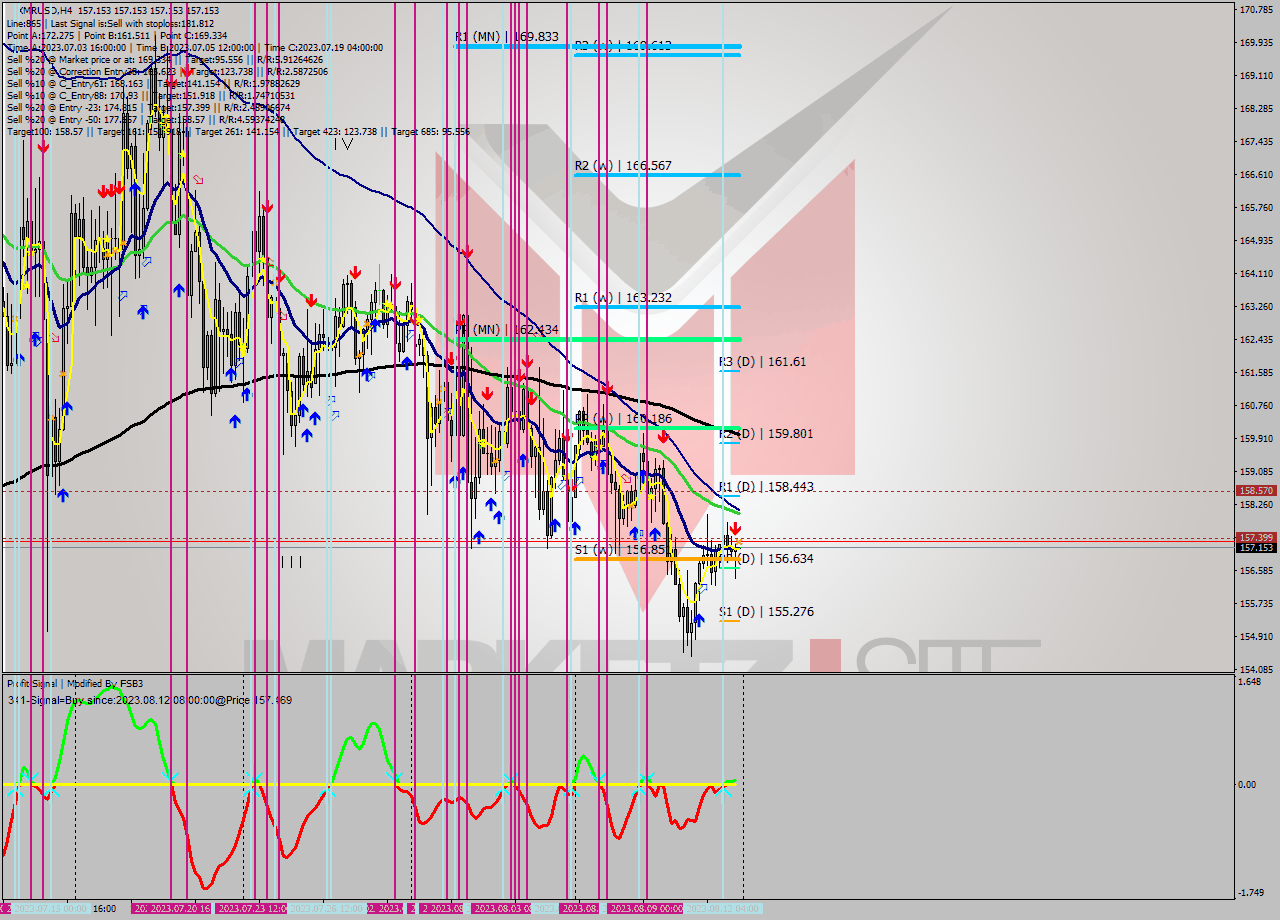Image resolution: width=1280 pixels, height=920 pixels.
Task: Click -1.749 on the indicator scale
Action: (x=1252, y=893)
